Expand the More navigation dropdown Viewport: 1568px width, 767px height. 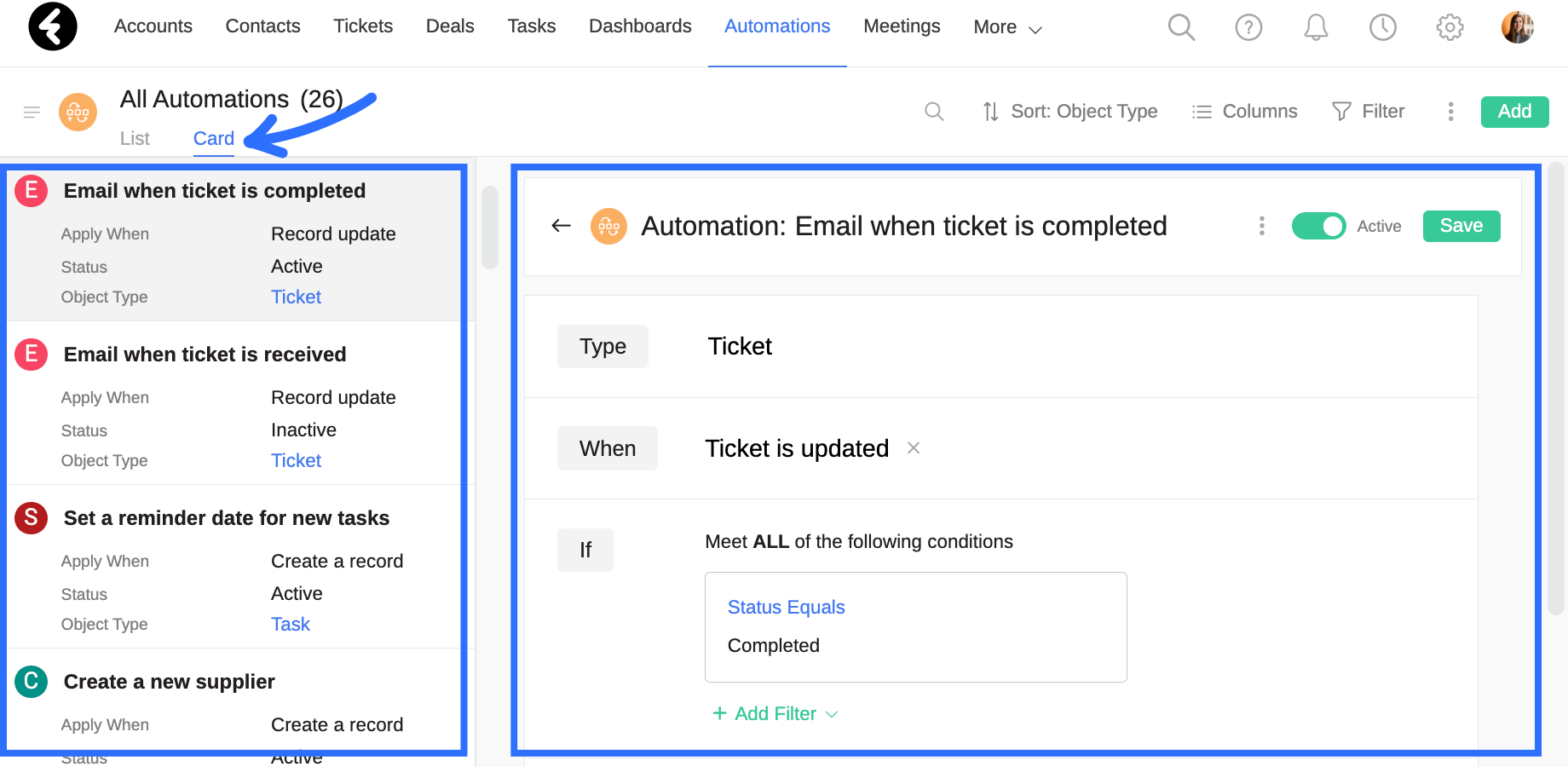point(1007,27)
